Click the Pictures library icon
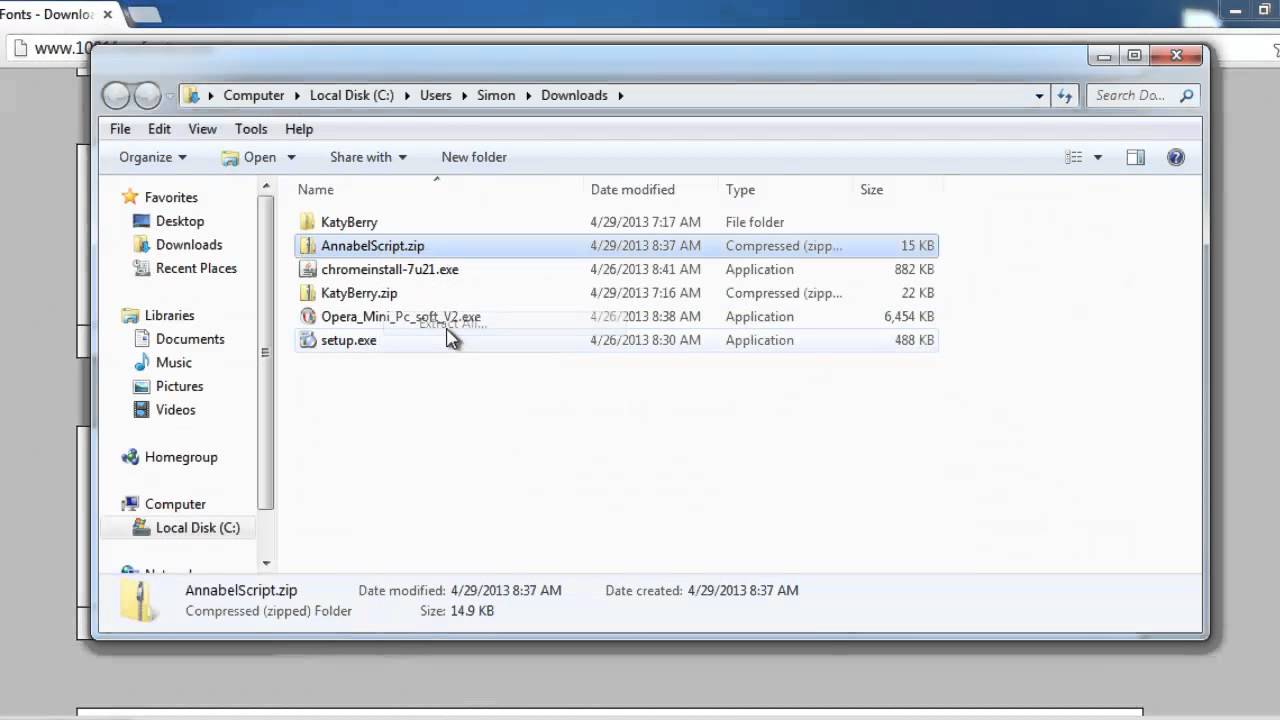The width and height of the screenshot is (1280, 720). pos(141,386)
